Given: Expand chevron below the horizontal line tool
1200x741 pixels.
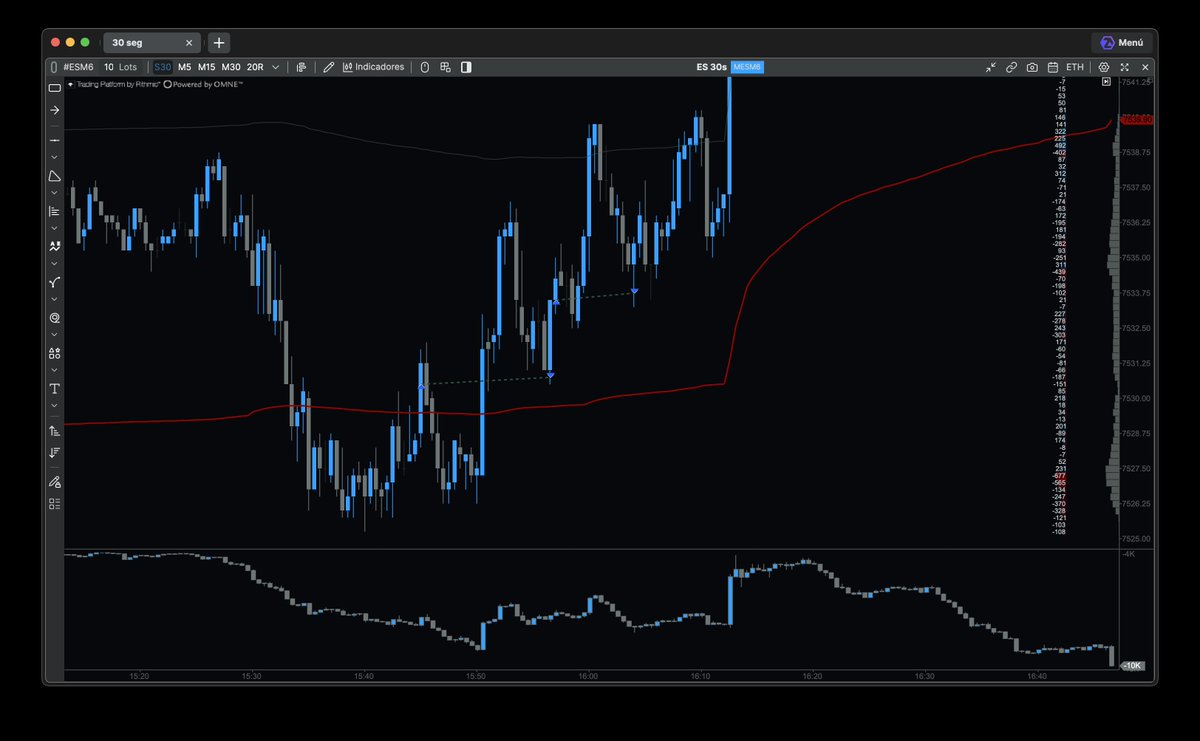Looking at the screenshot, I should pos(54,157).
